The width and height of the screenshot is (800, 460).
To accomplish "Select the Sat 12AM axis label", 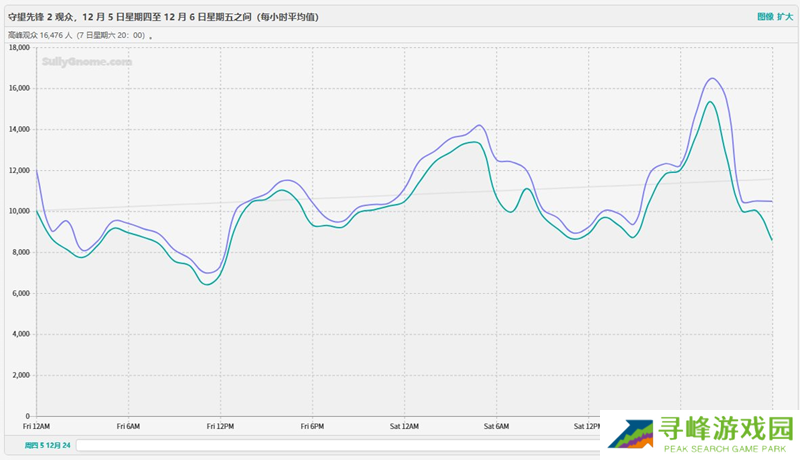I will point(404,425).
